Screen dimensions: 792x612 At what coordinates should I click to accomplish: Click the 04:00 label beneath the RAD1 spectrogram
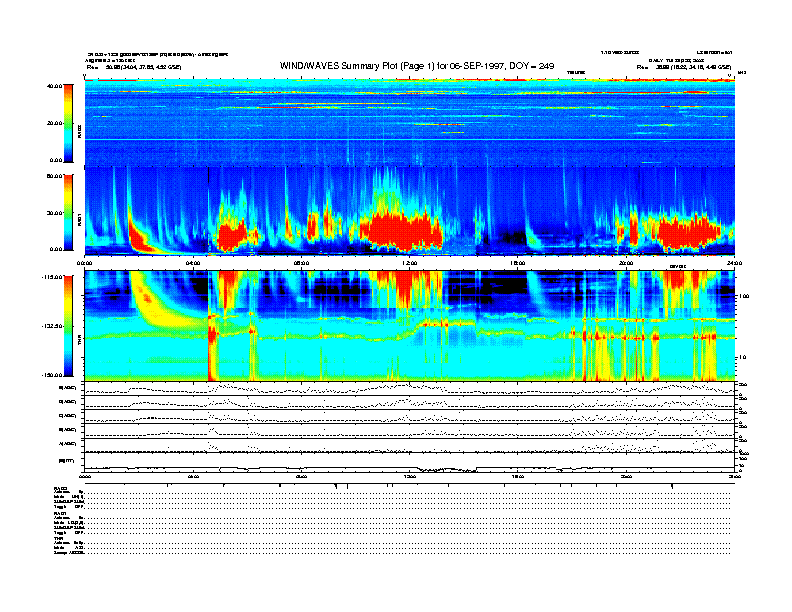click(193, 263)
